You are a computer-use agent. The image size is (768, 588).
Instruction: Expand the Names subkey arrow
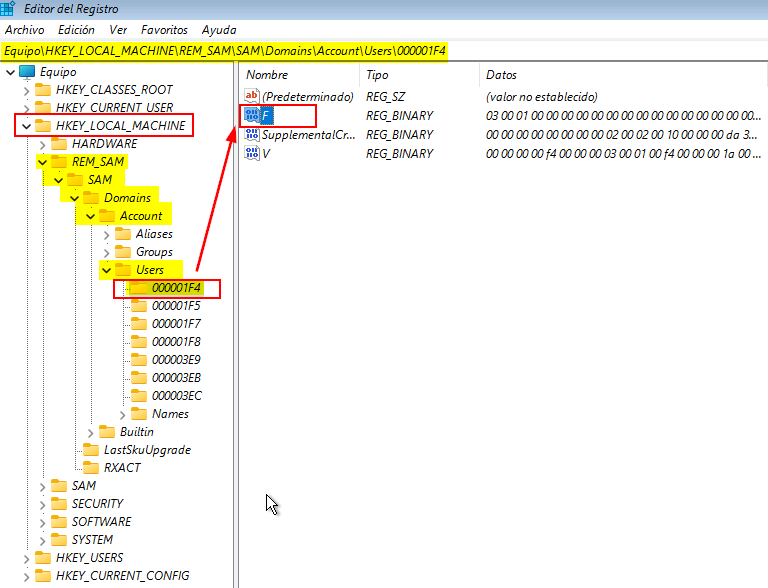[122, 414]
